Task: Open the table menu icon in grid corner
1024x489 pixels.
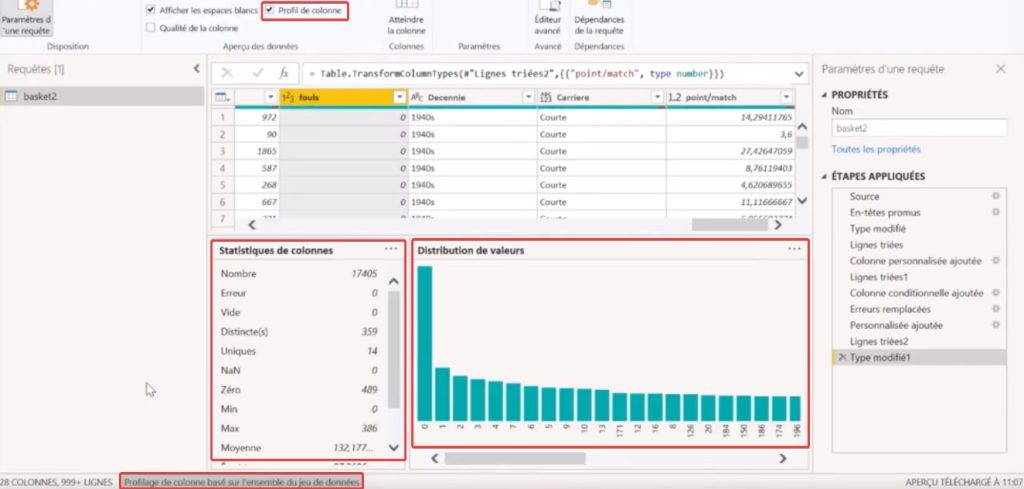Action: pyautogui.click(x=223, y=97)
